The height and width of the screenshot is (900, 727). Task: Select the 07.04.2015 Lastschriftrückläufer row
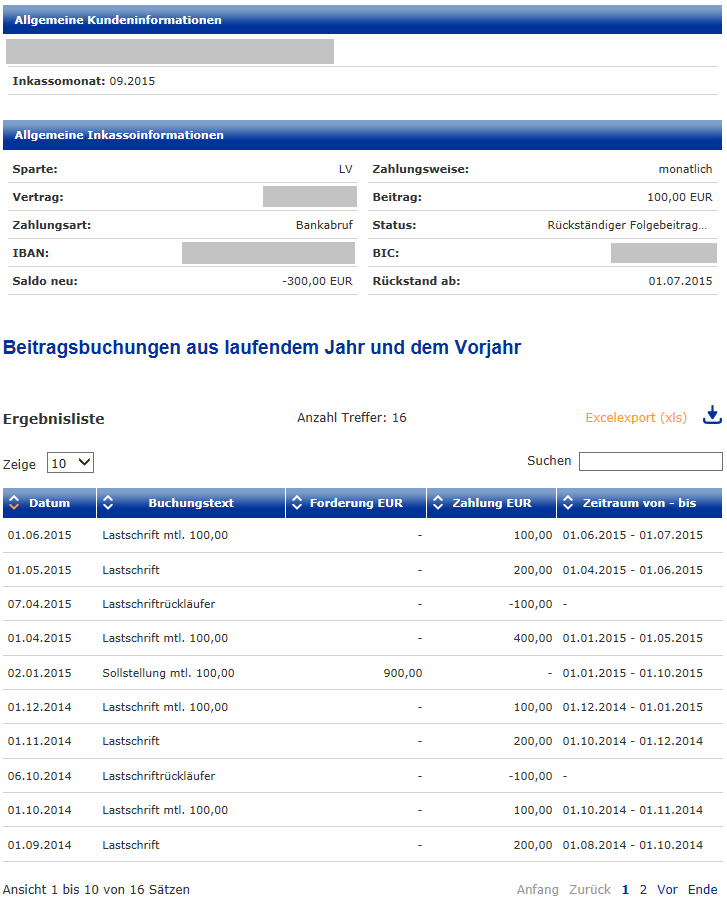pyautogui.click(x=158, y=604)
